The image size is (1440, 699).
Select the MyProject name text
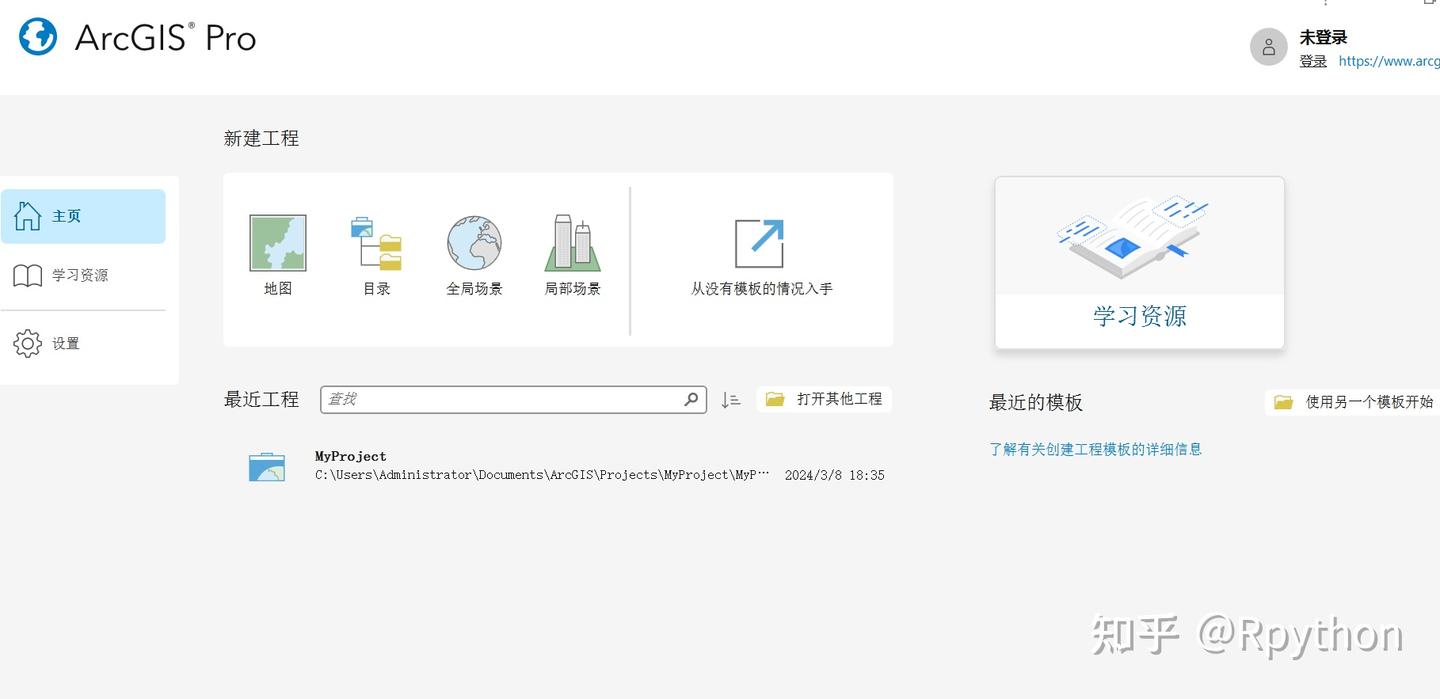(351, 456)
